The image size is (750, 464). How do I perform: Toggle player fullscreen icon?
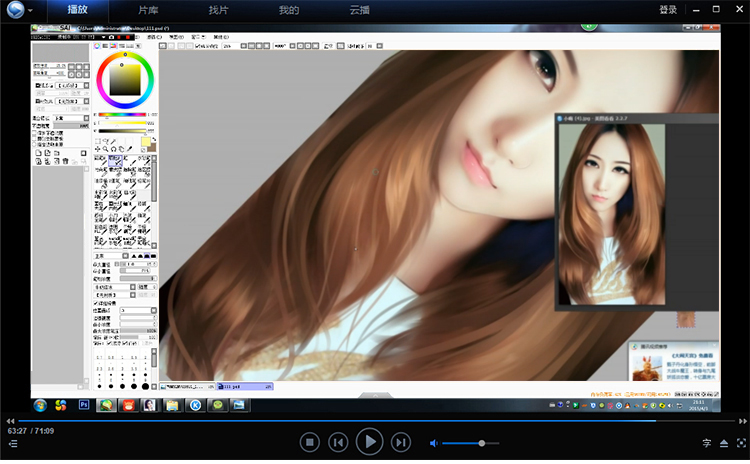tap(741, 443)
